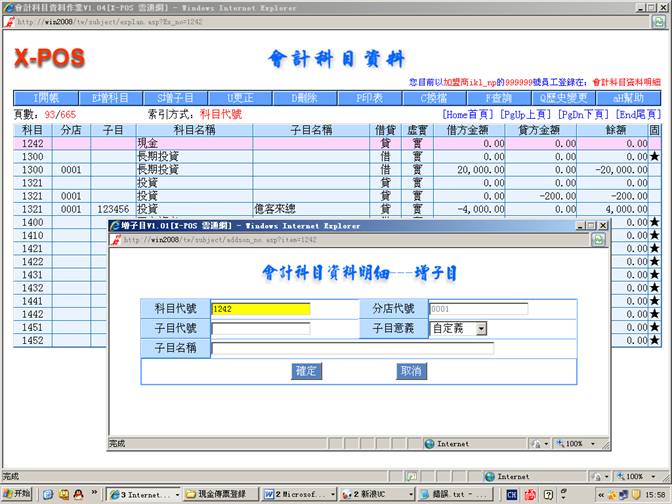
Task: Click the green refresh icon in popup address bar
Action: click(x=600, y=240)
